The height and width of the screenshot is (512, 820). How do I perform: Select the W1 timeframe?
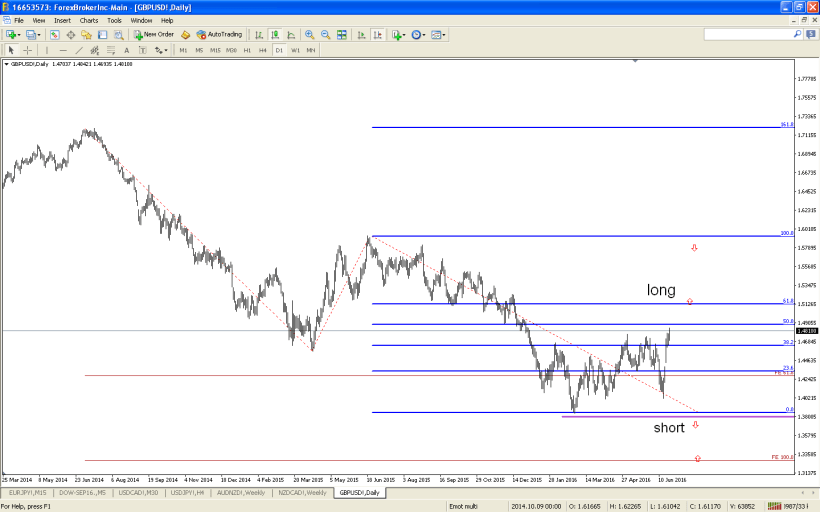[x=295, y=49]
